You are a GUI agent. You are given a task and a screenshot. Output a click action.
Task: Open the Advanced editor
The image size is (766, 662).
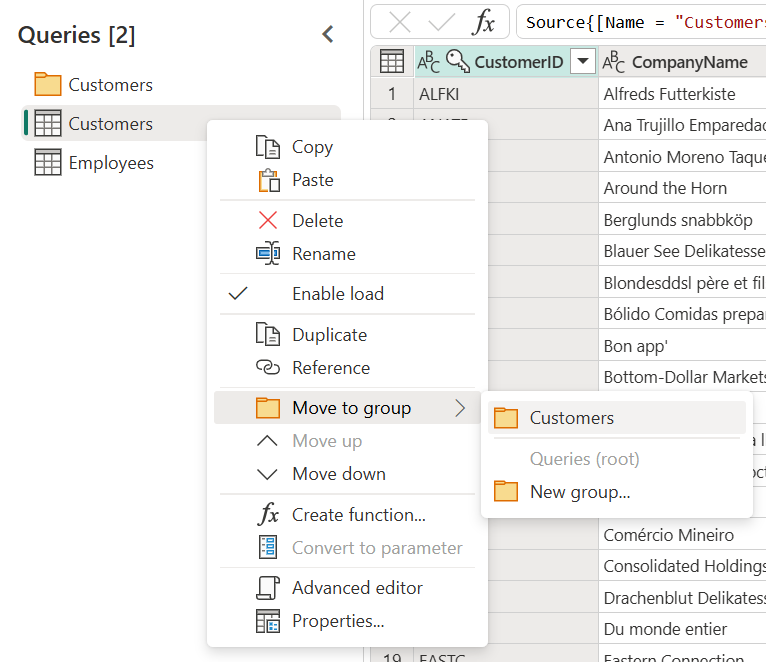pos(347,588)
